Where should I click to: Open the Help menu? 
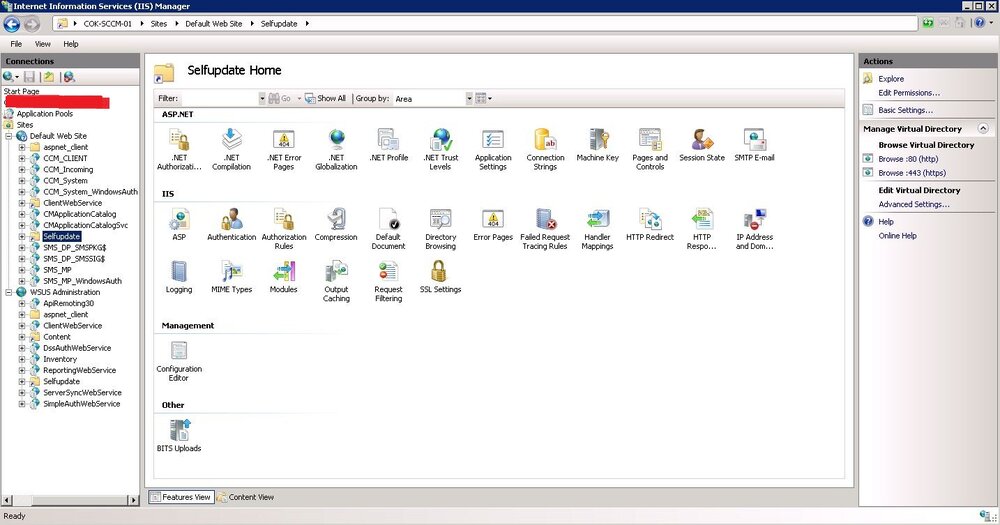click(x=71, y=44)
